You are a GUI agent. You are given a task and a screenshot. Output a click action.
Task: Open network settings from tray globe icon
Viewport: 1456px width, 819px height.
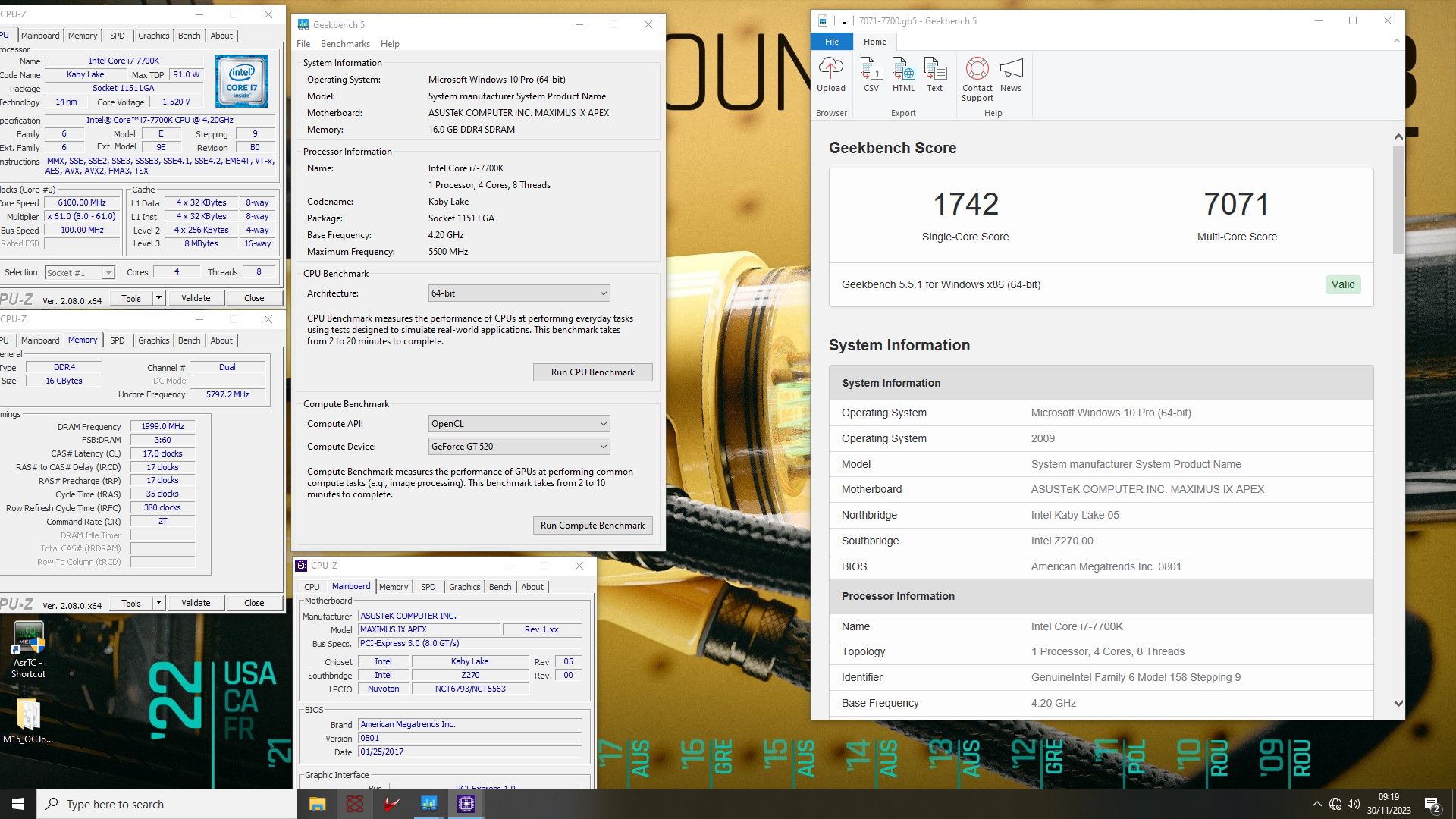click(1335, 804)
